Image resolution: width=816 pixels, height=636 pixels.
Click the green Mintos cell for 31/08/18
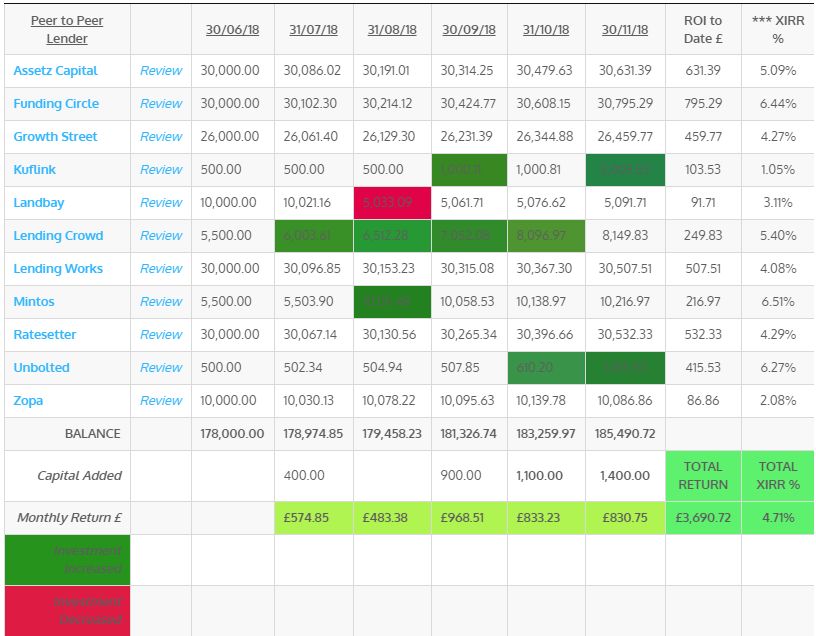click(x=392, y=301)
